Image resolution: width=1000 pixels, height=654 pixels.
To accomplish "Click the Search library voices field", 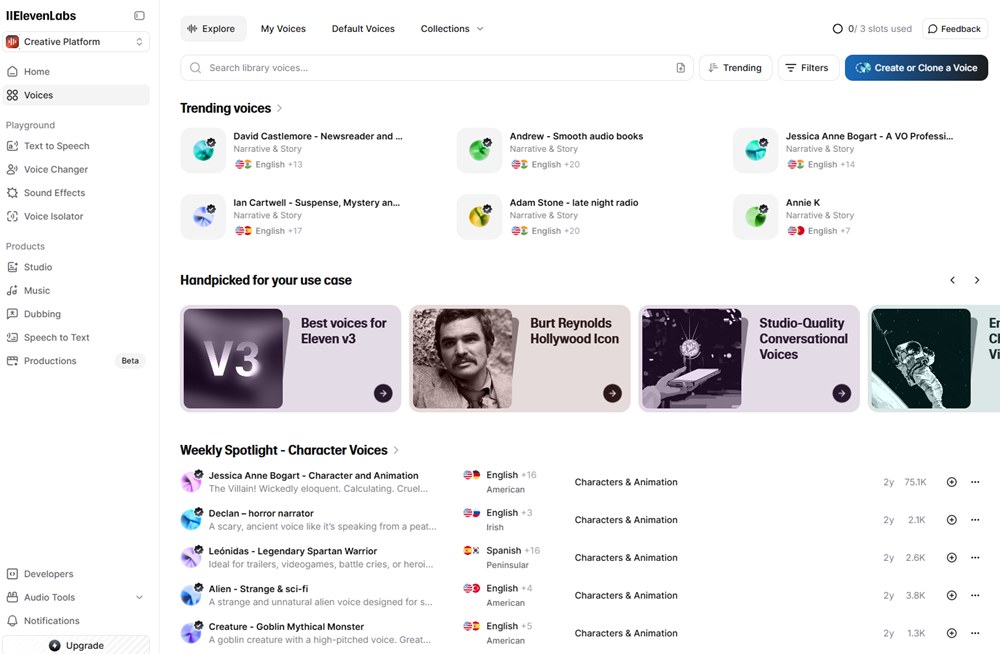I will 437,68.
